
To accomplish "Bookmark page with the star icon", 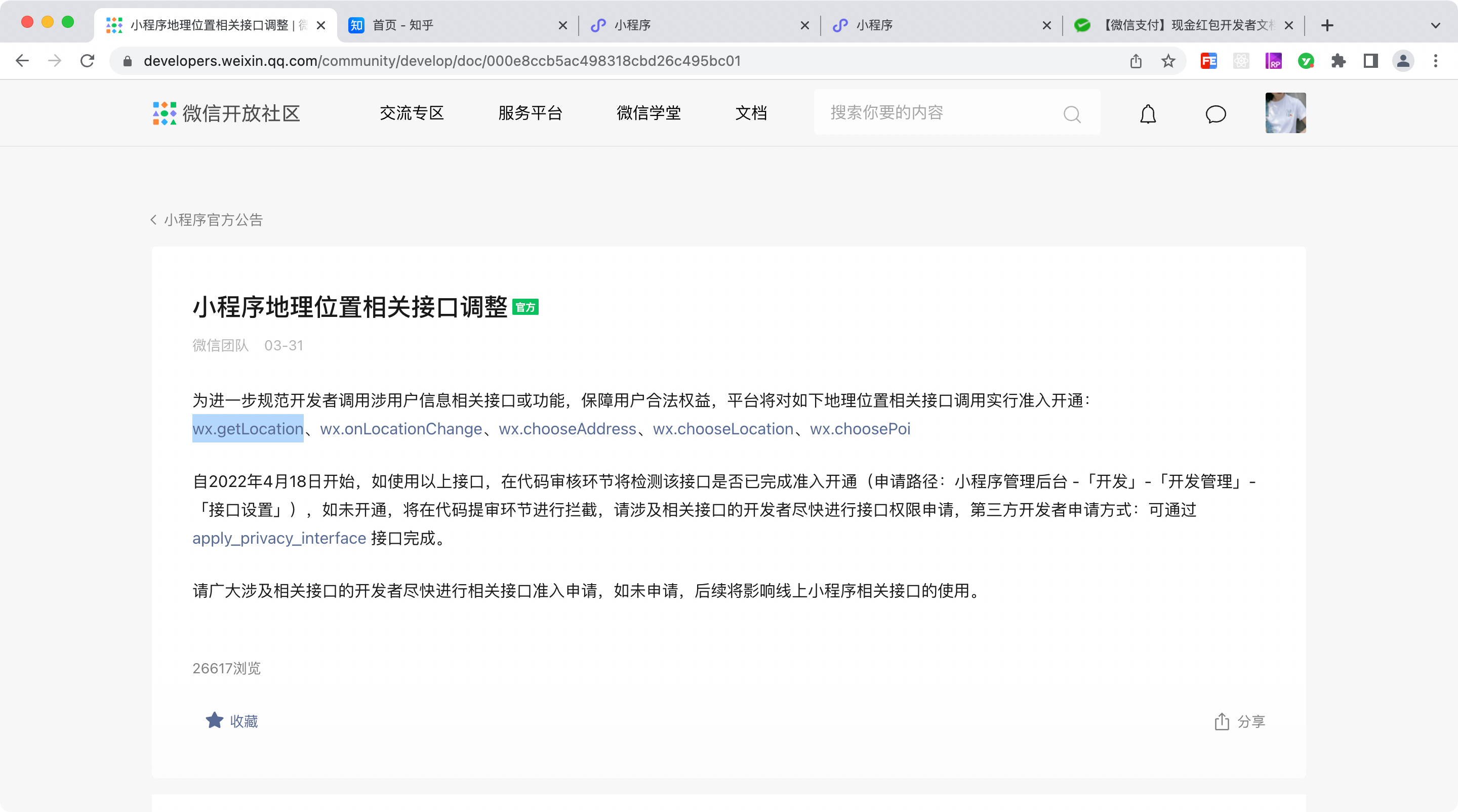I will (x=1168, y=61).
